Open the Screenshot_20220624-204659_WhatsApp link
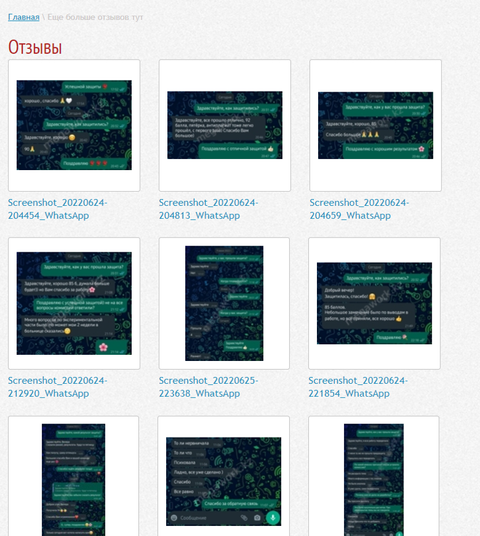480x536 pixels. click(359, 209)
